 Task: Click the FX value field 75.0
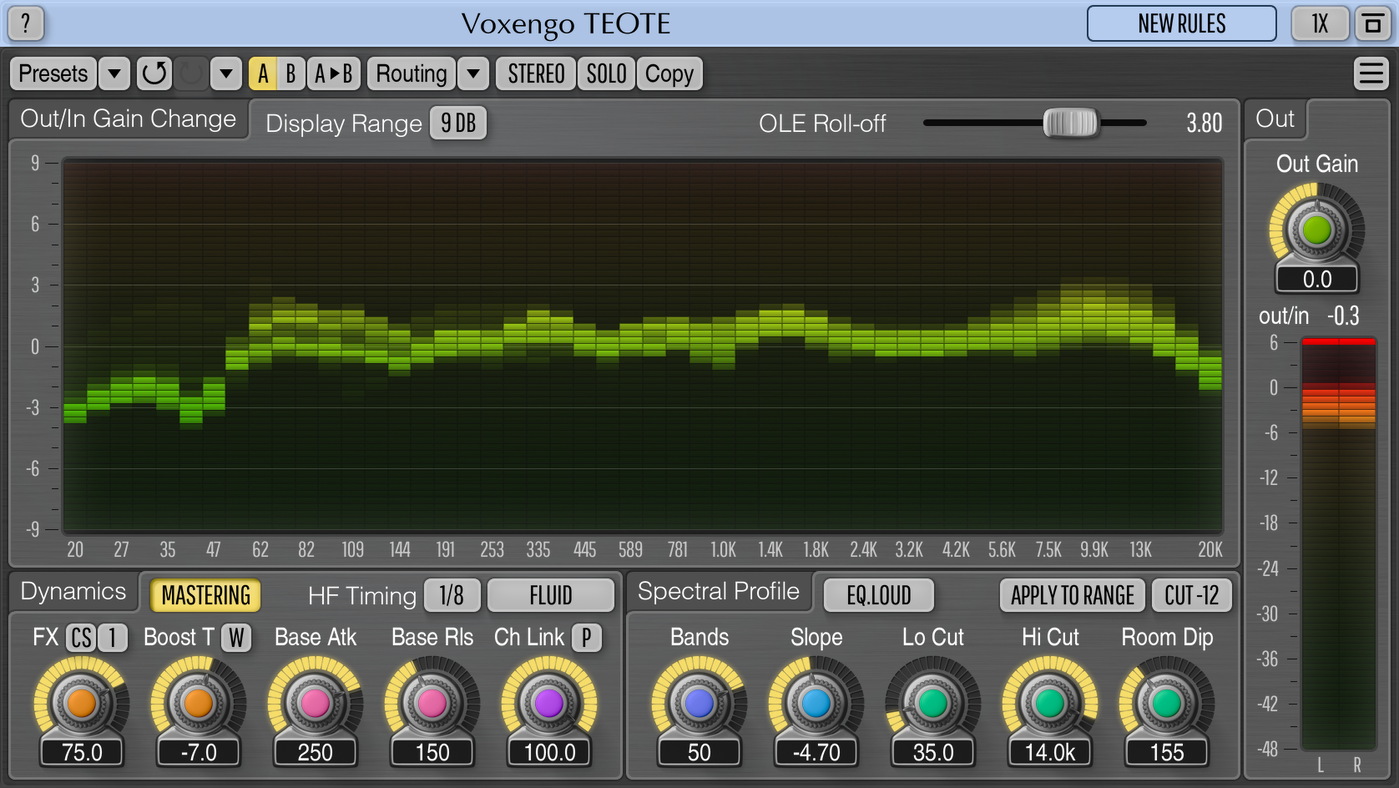click(x=81, y=752)
